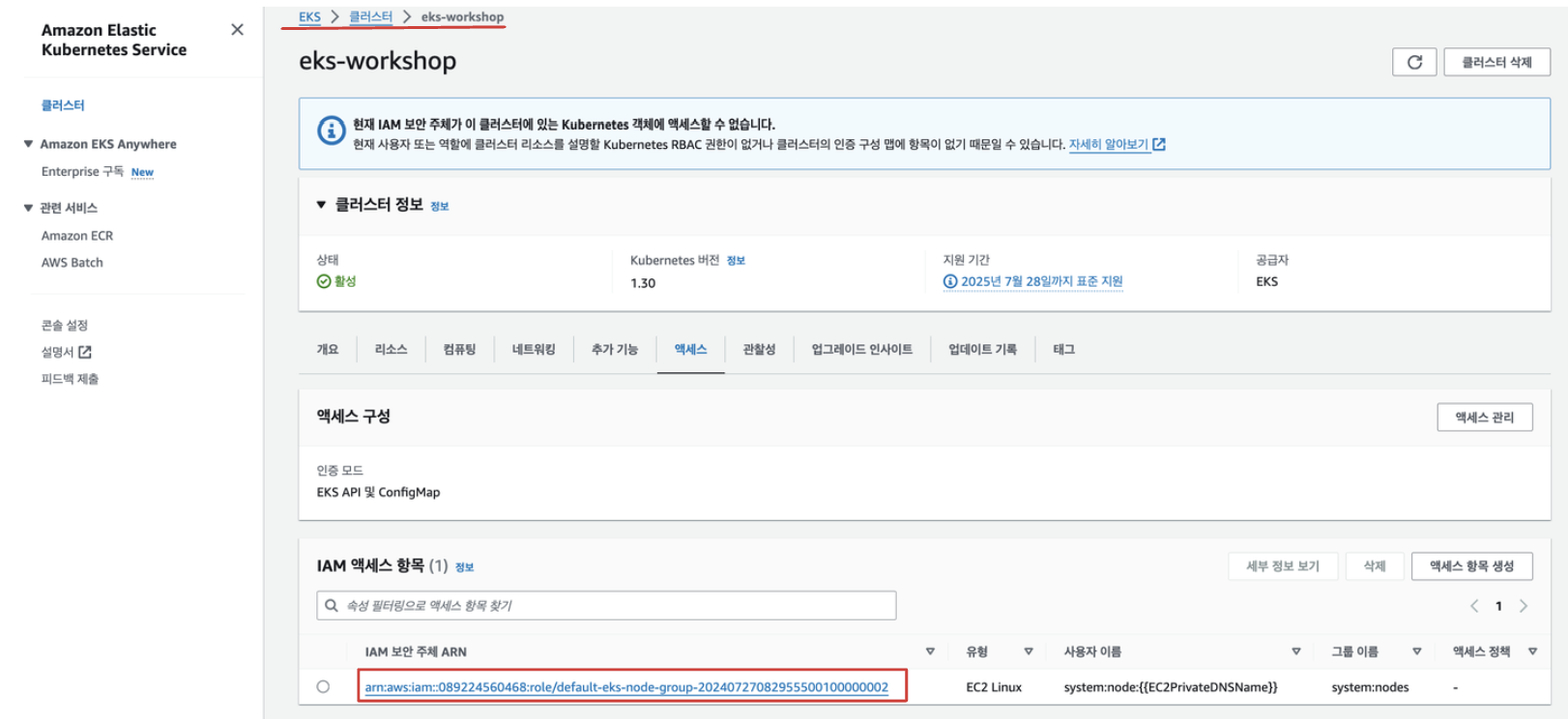Switch to the 태그 tab
This screenshot has height=719, width=1568.
pyautogui.click(x=1063, y=349)
